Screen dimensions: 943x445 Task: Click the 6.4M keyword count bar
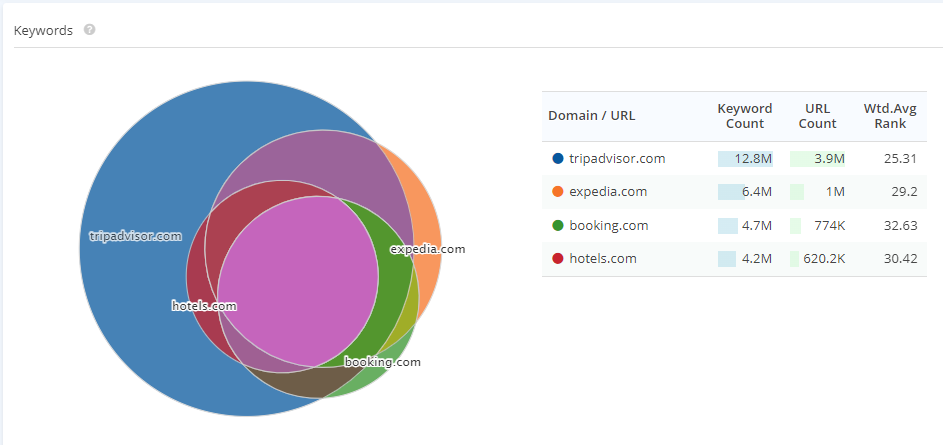pos(731,192)
